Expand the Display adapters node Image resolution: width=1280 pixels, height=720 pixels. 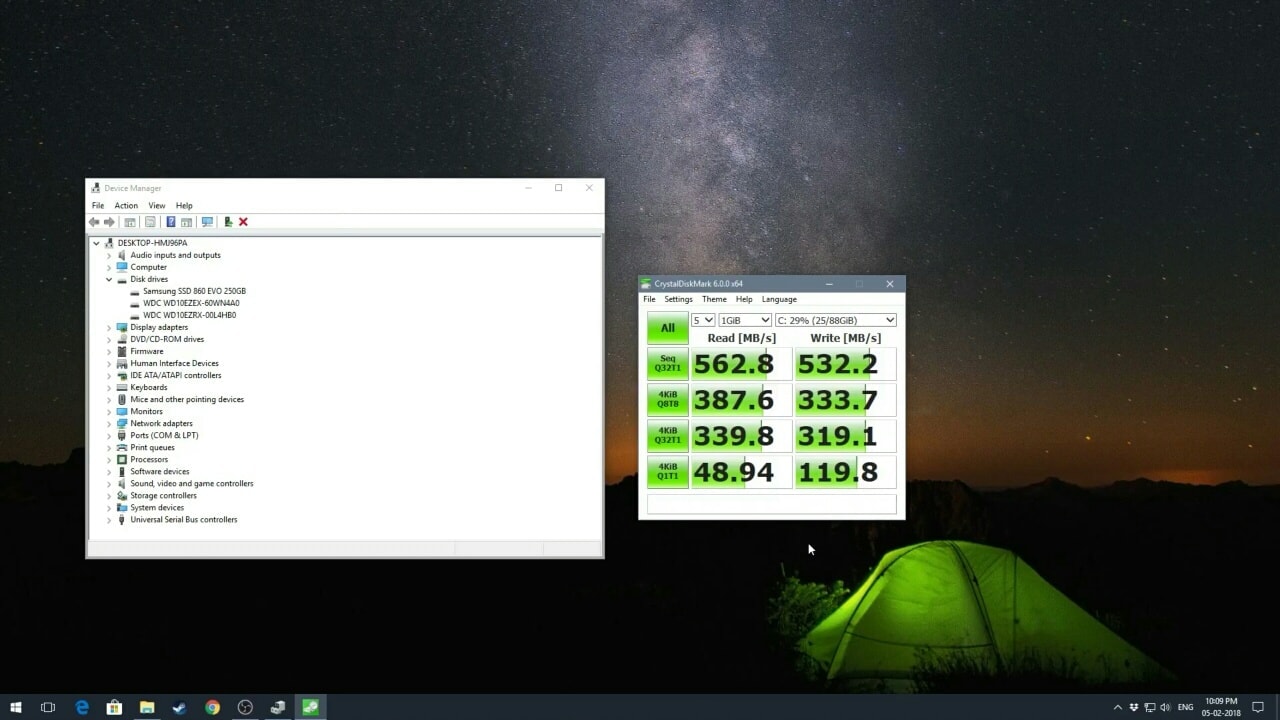coord(109,327)
